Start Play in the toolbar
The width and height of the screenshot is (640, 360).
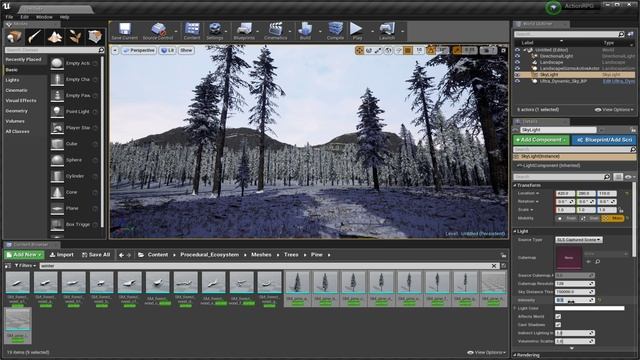(x=357, y=31)
